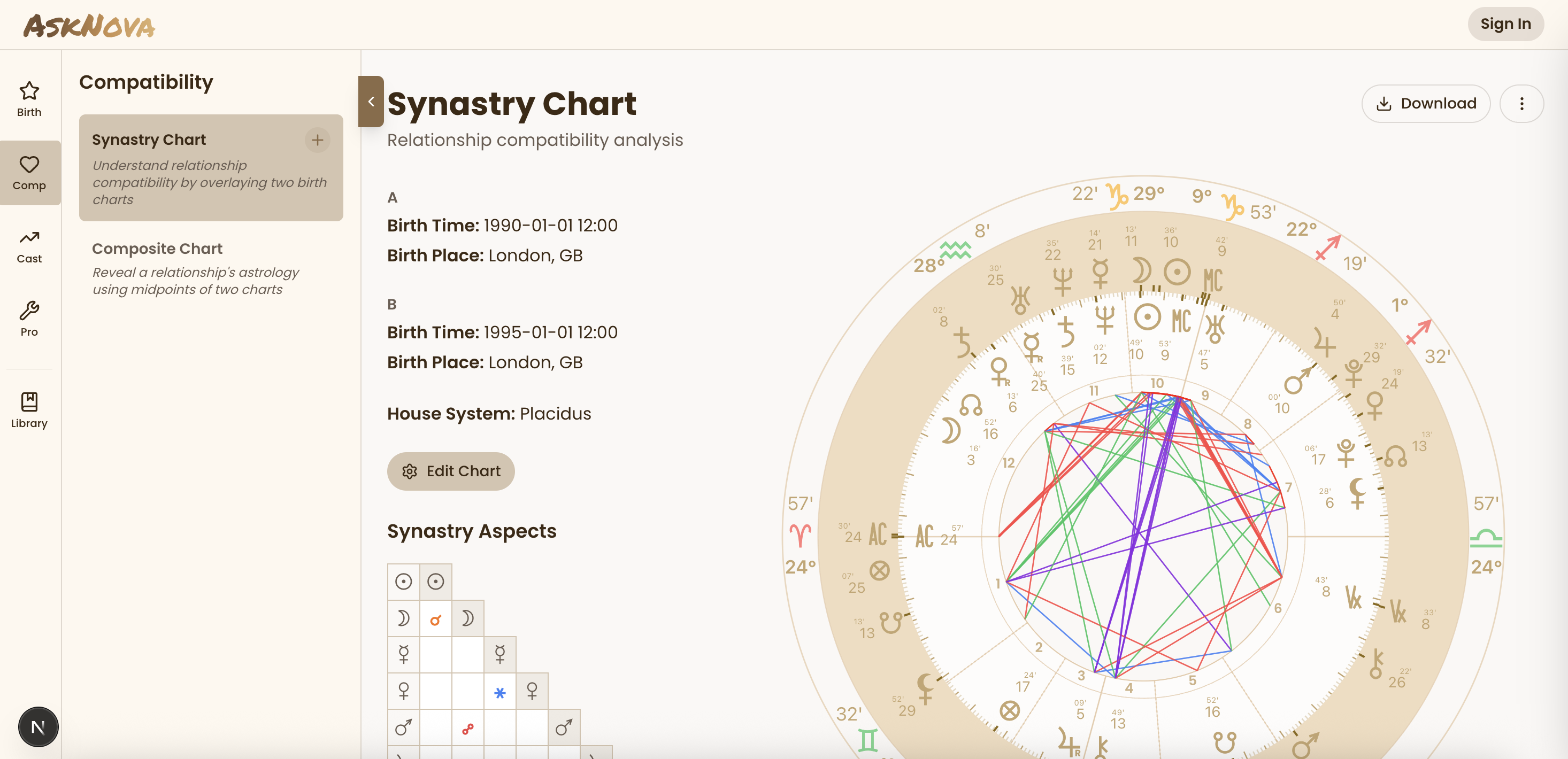The height and width of the screenshot is (759, 1568).
Task: Click the Sun header cell in aspects grid
Action: coord(435,582)
